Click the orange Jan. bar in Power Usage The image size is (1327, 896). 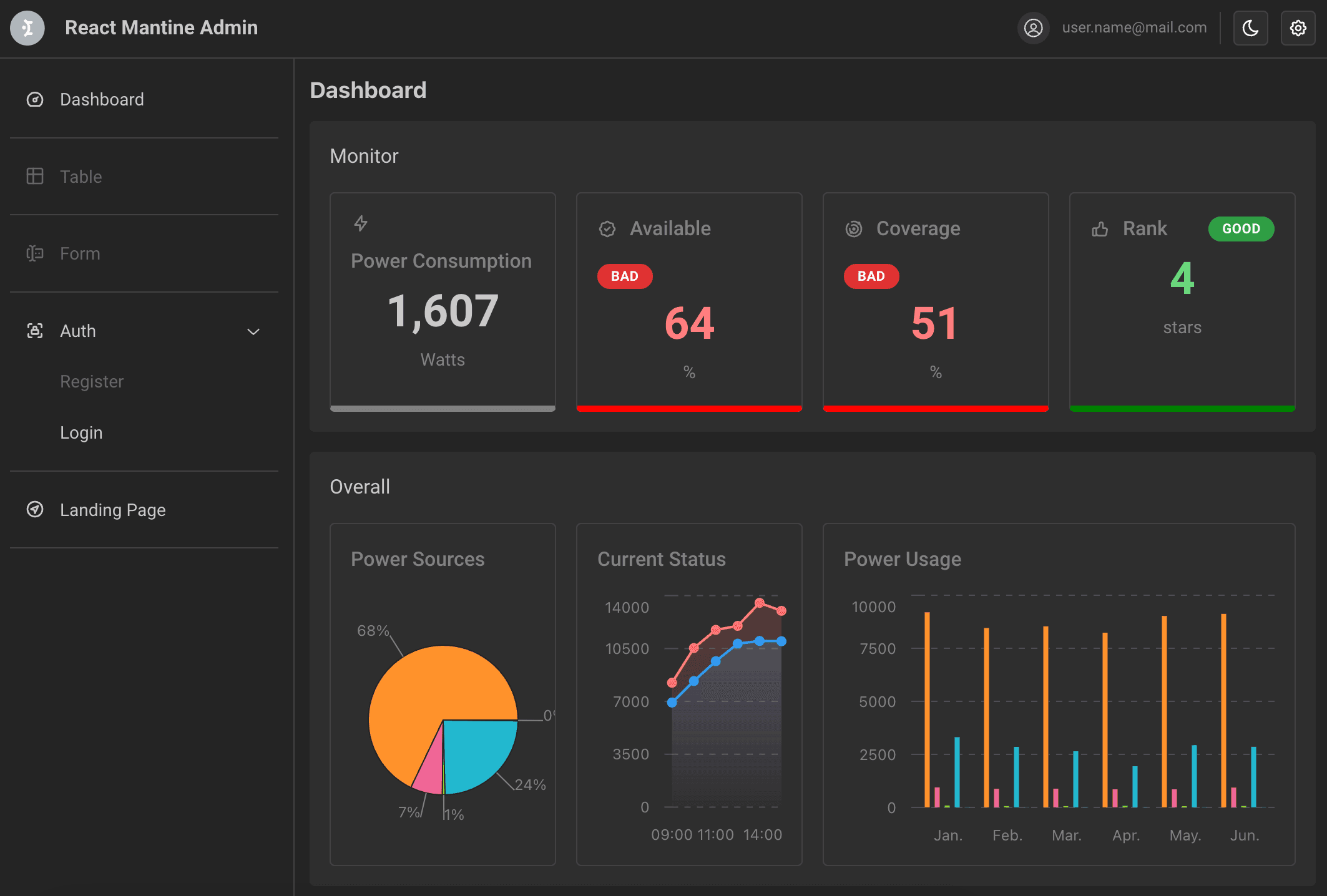point(928,709)
